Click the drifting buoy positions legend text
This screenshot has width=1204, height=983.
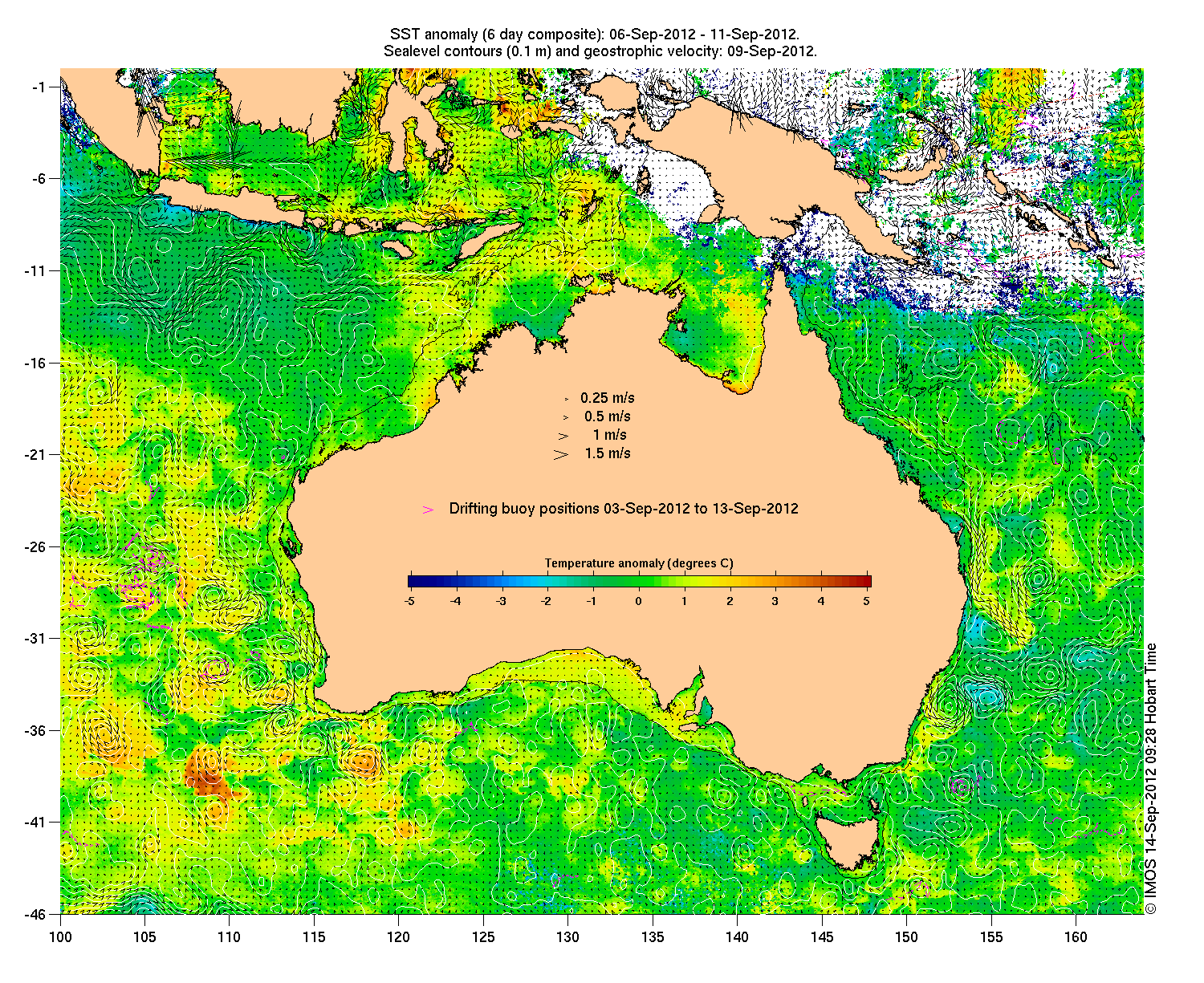point(624,509)
